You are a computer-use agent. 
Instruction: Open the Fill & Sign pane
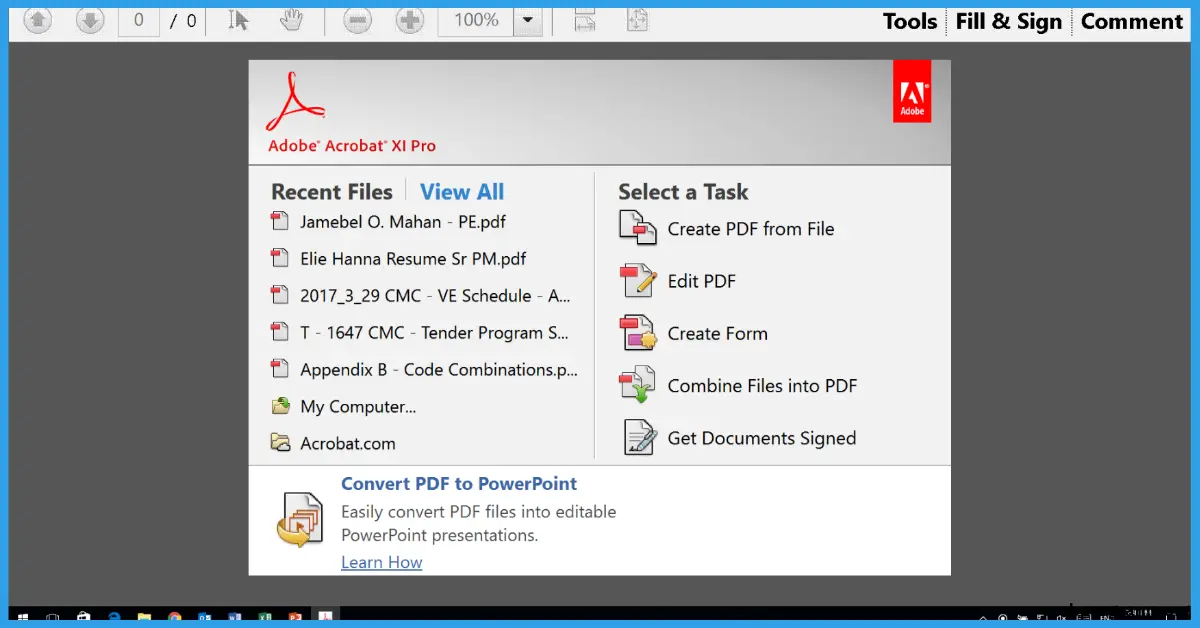1008,21
